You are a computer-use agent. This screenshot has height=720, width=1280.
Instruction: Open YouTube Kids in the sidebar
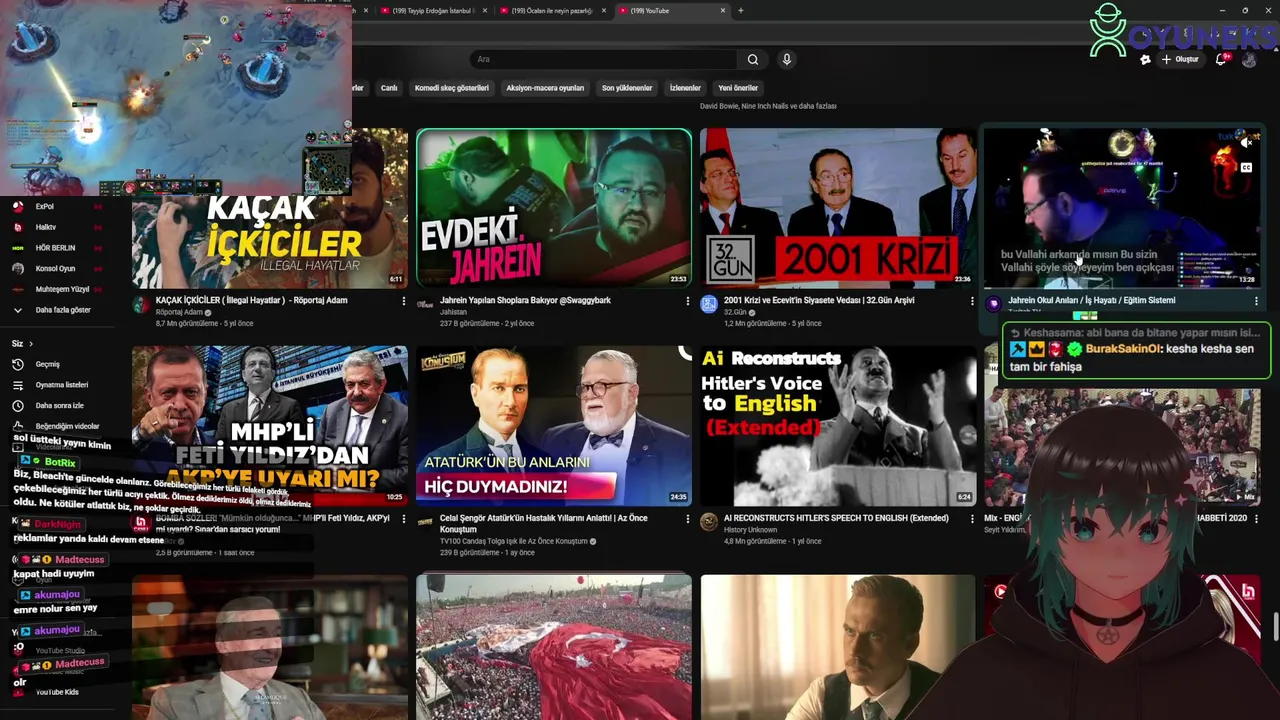pos(57,692)
